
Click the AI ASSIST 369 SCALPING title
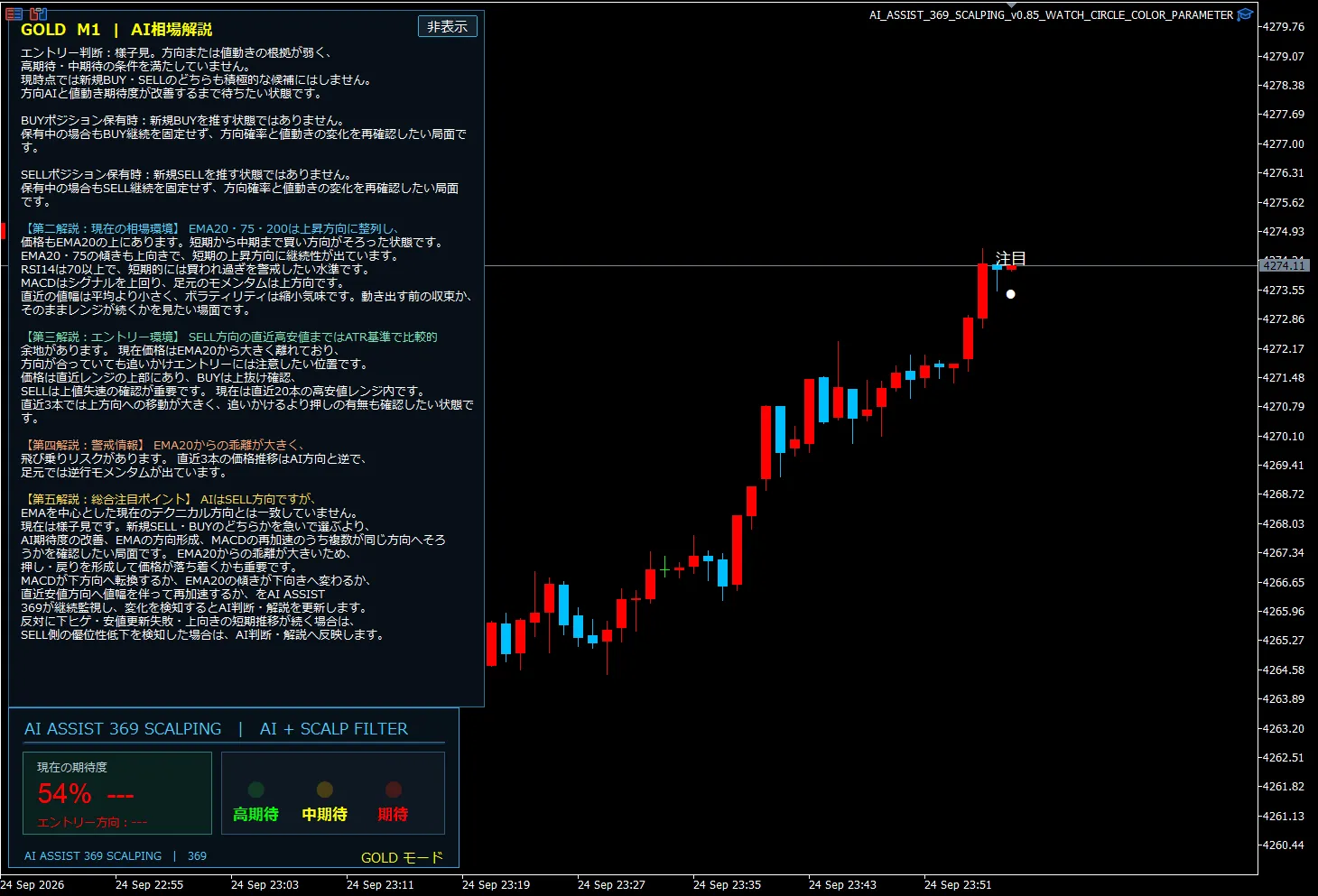pos(123,729)
